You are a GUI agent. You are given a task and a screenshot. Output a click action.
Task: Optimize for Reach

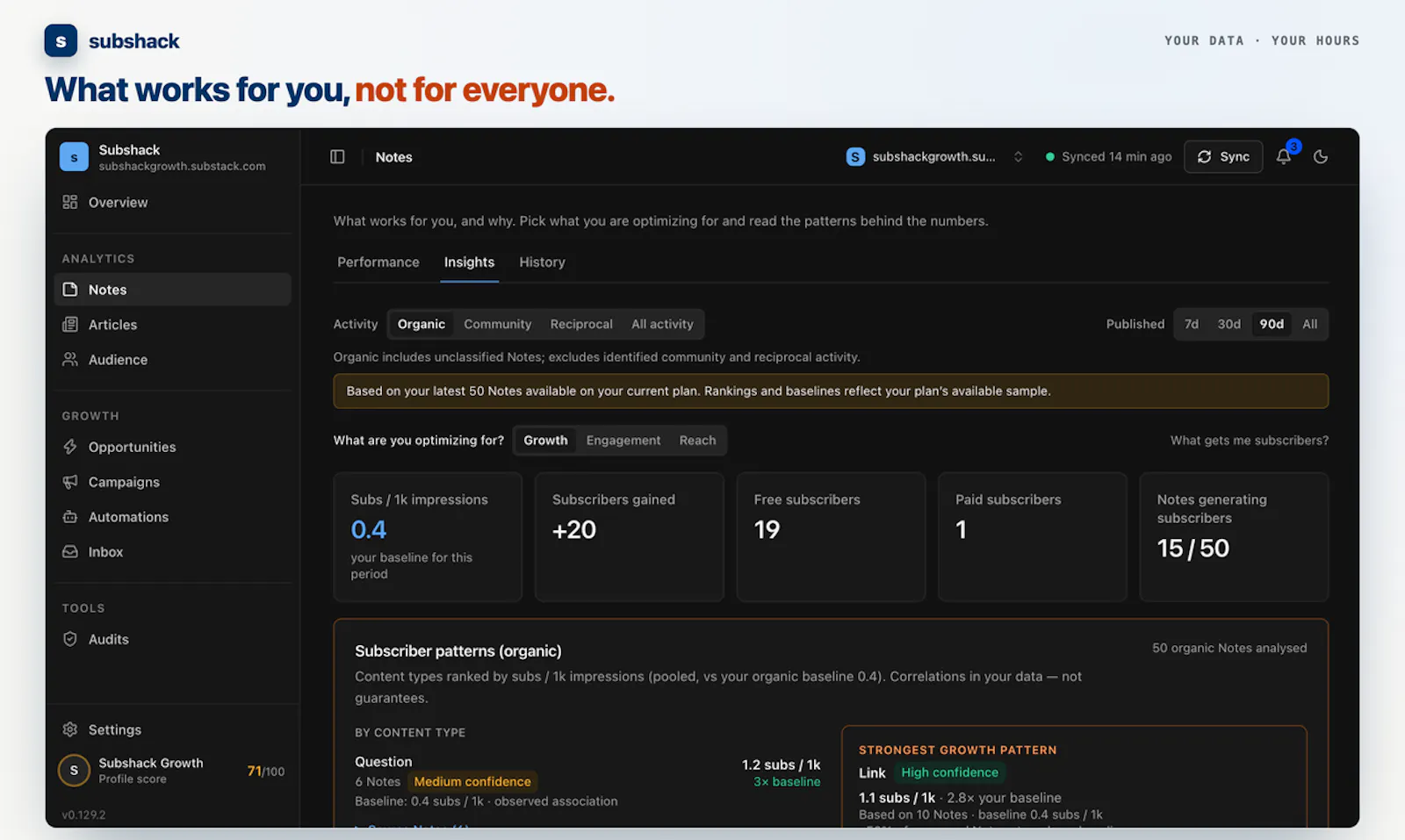(x=697, y=440)
